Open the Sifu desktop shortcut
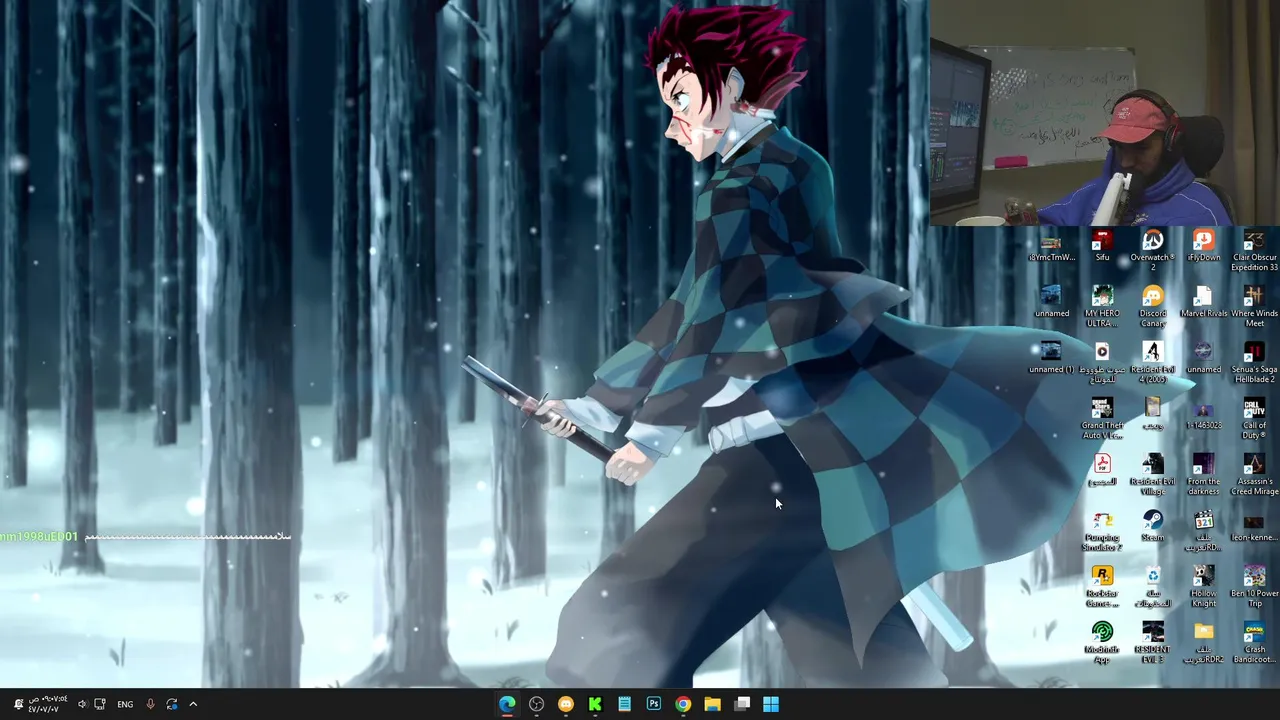This screenshot has height=720, width=1280. click(1102, 247)
